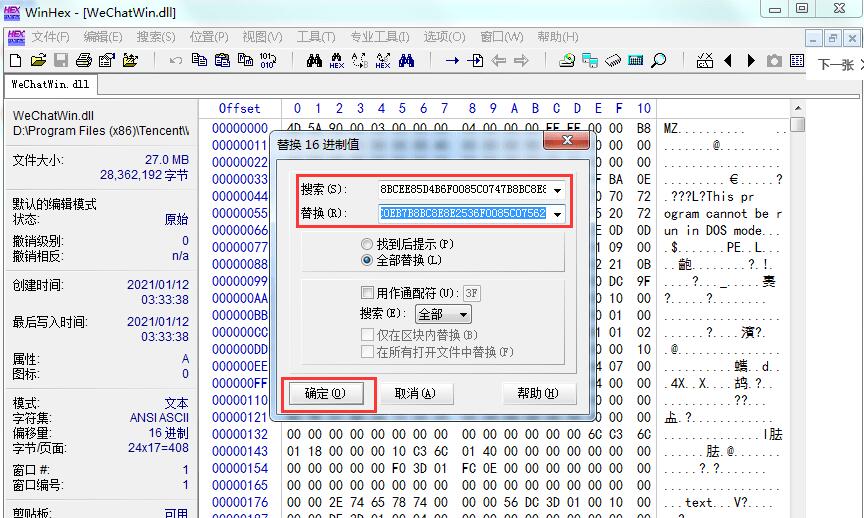864x518 pixels.
Task: Click the Print toolbar icon
Action: [x=84, y=61]
